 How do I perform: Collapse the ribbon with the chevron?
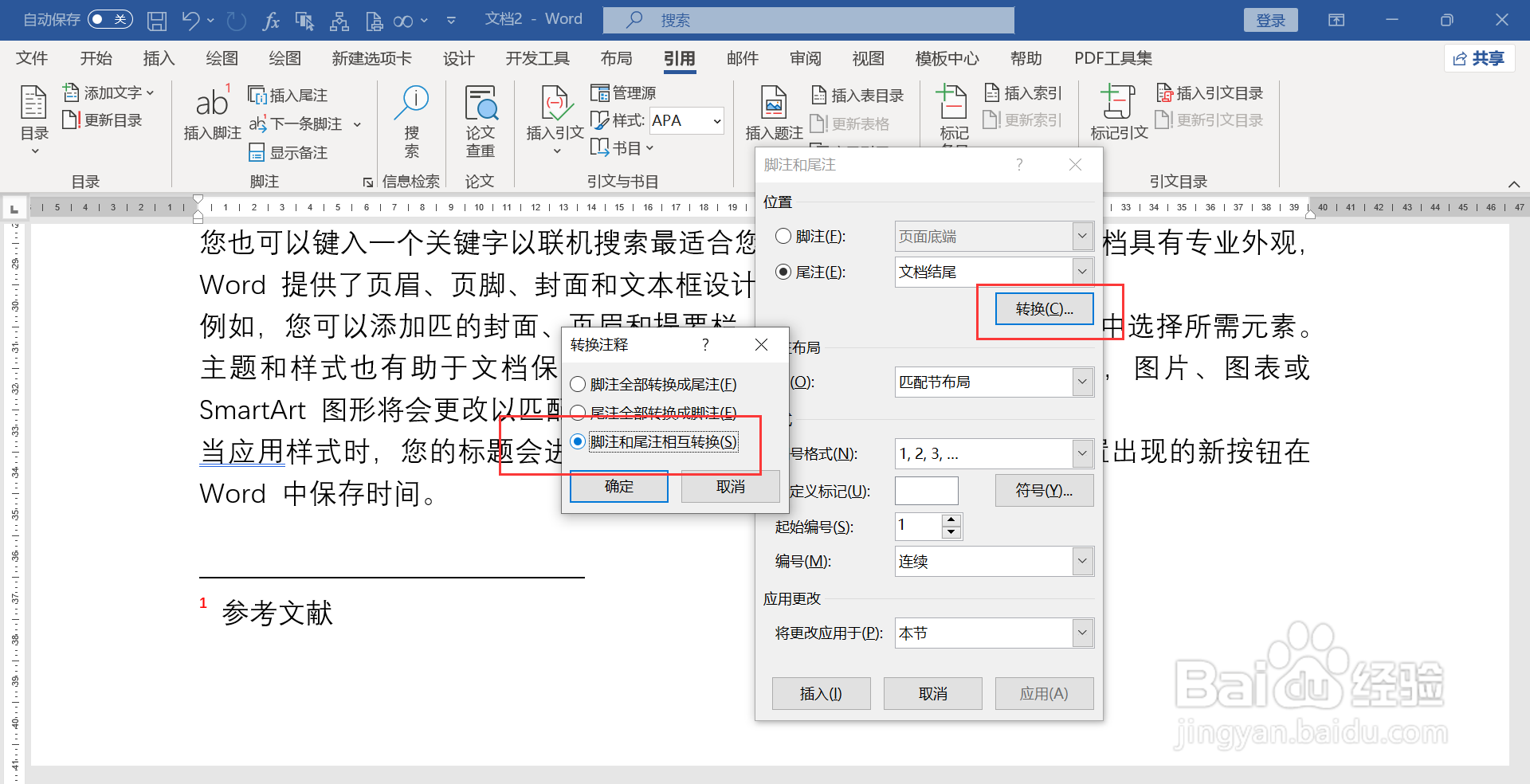[x=1514, y=183]
